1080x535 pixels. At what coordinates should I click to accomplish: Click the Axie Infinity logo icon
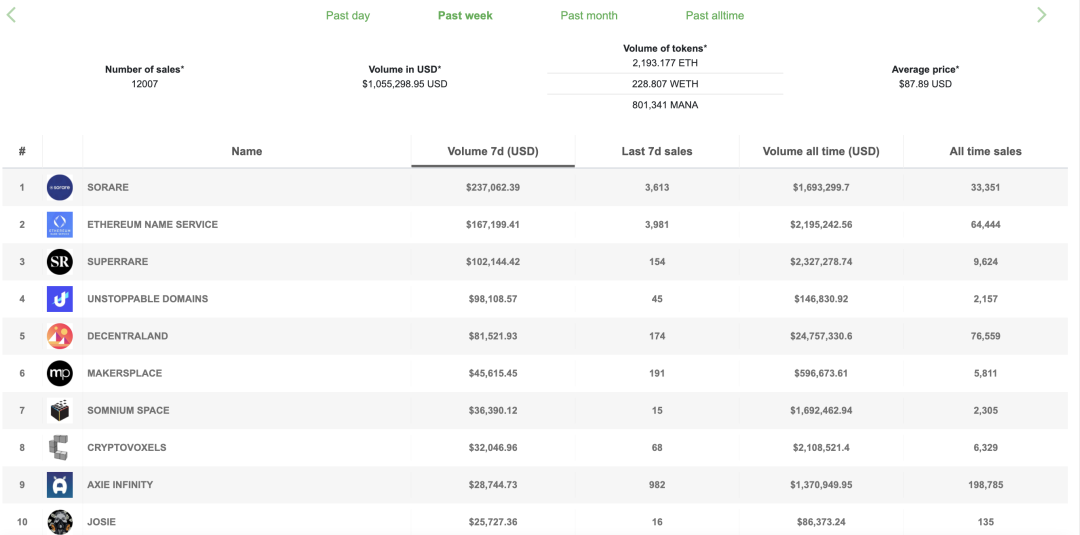60,485
